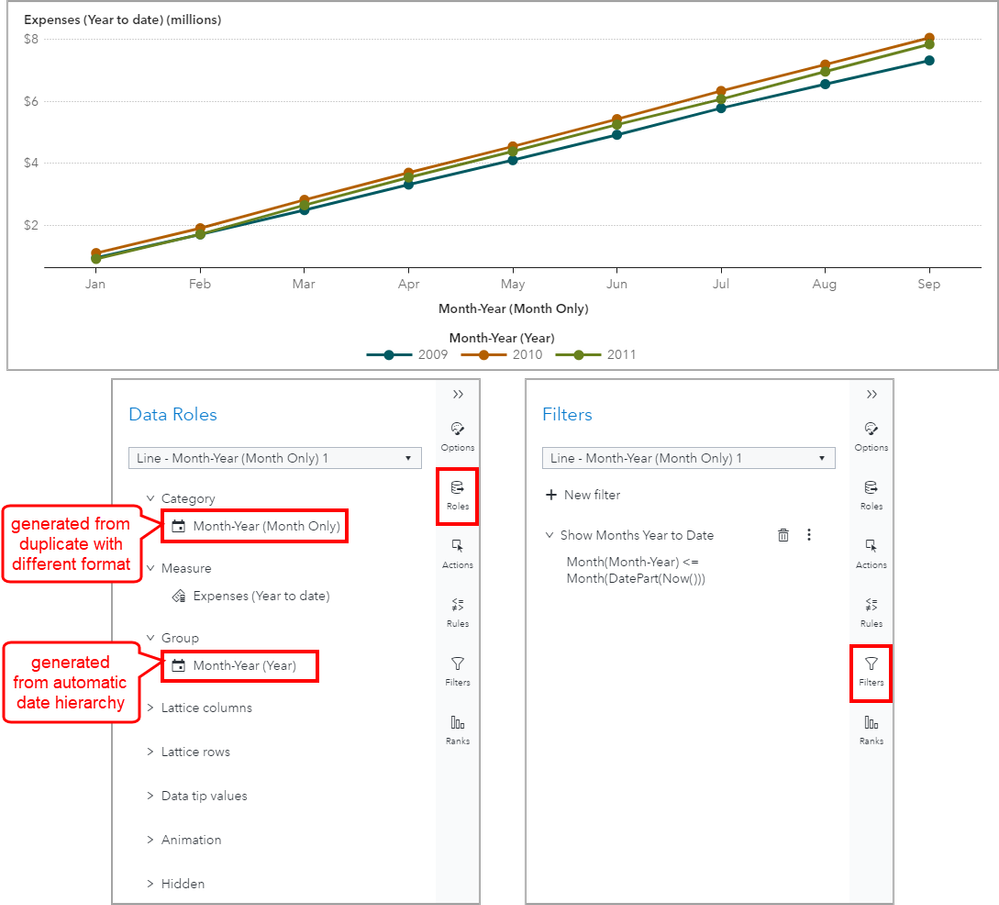999x905 pixels.
Task: Click the 2010 legend entry
Action: [x=501, y=355]
